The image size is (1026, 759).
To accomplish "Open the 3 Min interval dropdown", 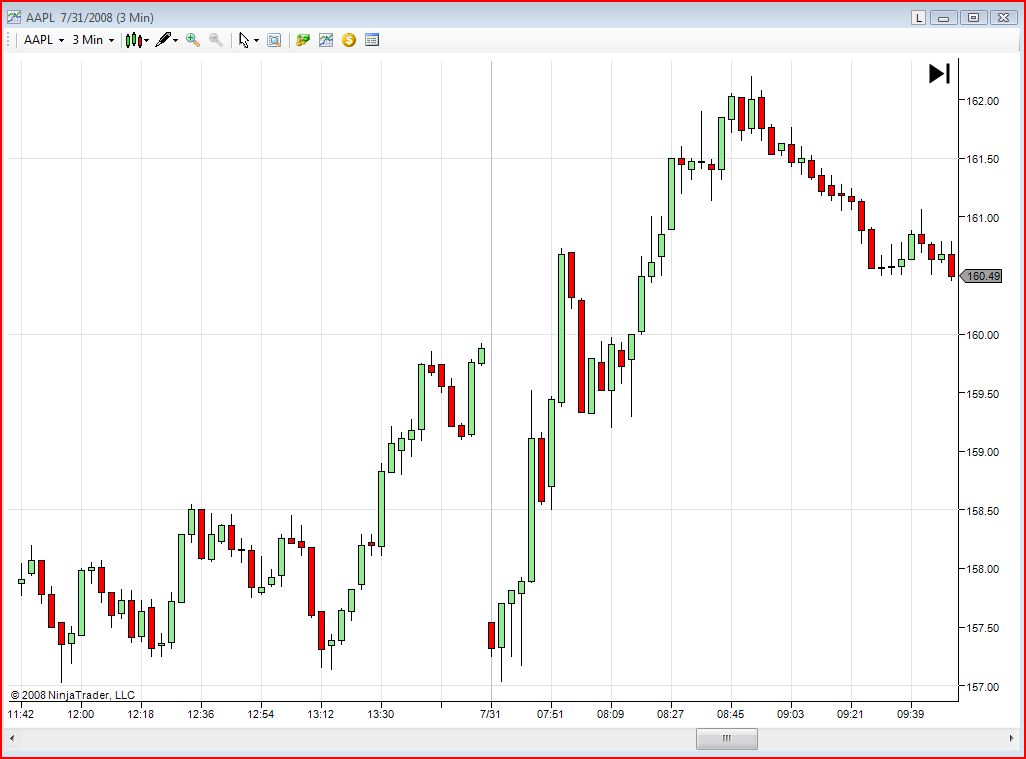I will [x=93, y=40].
